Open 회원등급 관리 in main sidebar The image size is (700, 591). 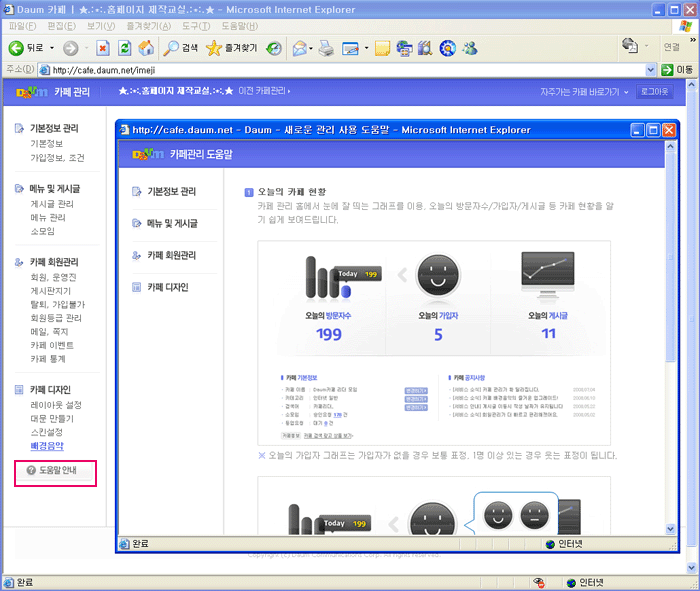56,318
